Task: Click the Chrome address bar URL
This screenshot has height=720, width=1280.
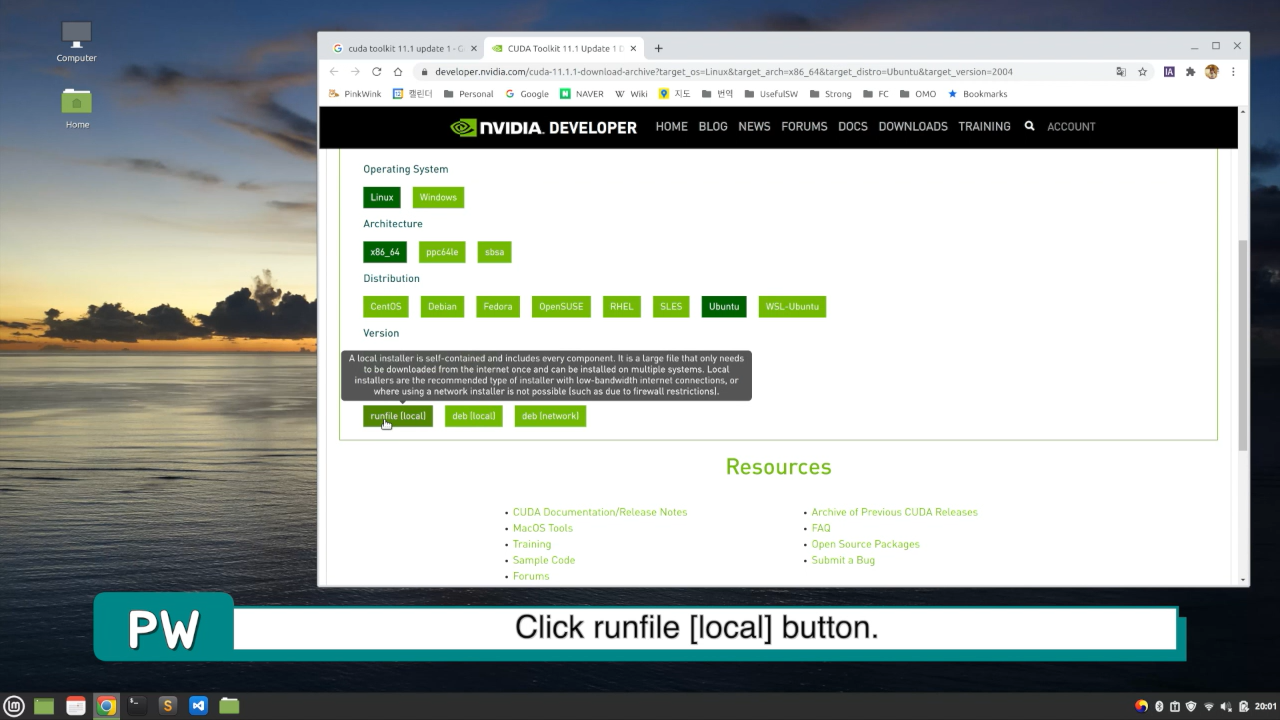Action: coord(724,72)
